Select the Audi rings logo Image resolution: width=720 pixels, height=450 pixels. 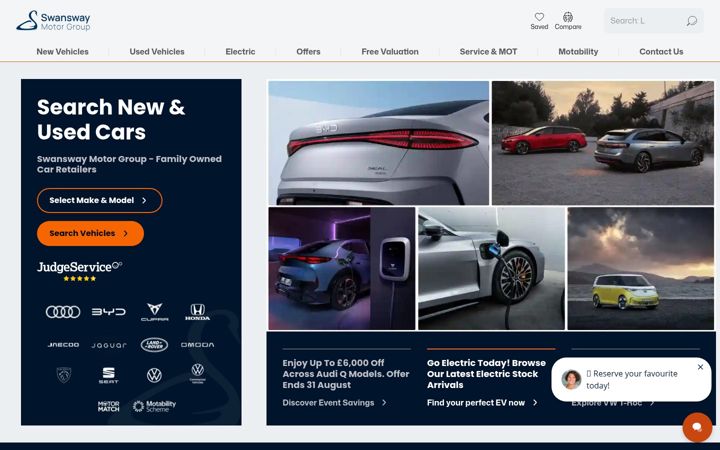coord(63,312)
